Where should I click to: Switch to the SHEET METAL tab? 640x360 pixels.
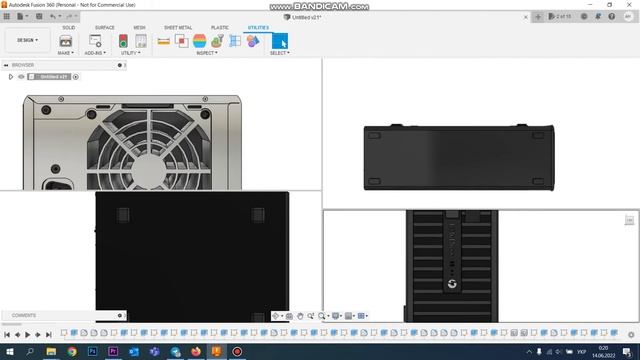click(178, 27)
